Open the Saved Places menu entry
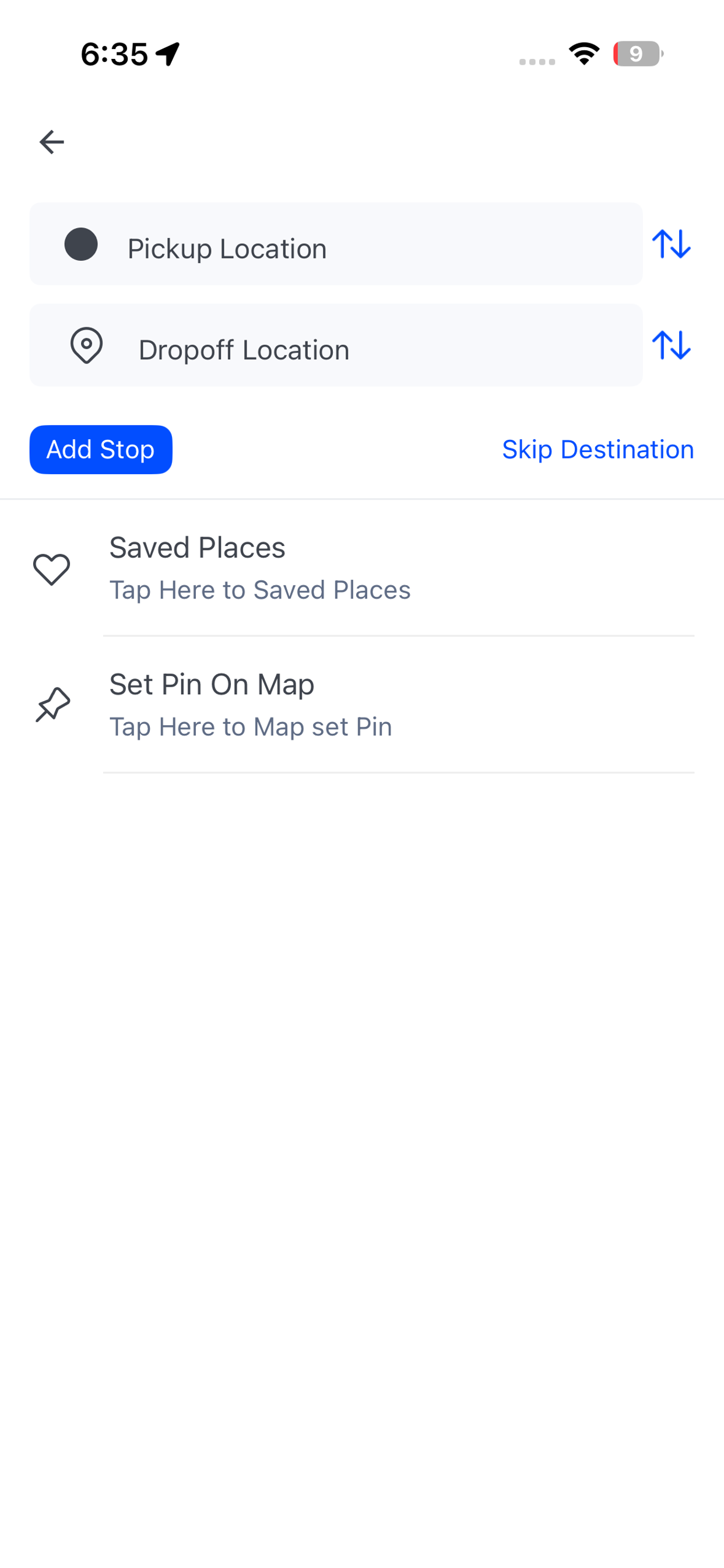 (x=362, y=568)
